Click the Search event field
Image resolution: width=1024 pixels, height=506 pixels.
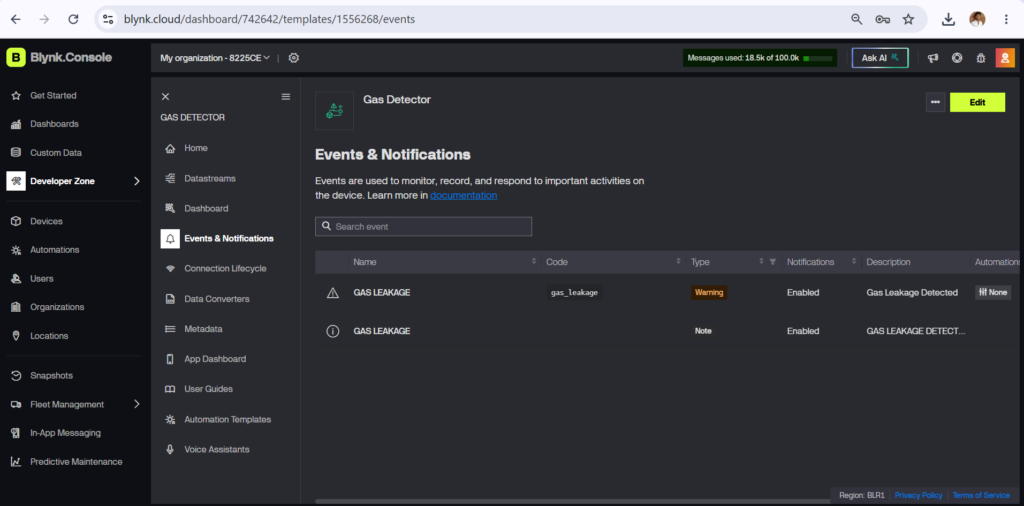(423, 227)
